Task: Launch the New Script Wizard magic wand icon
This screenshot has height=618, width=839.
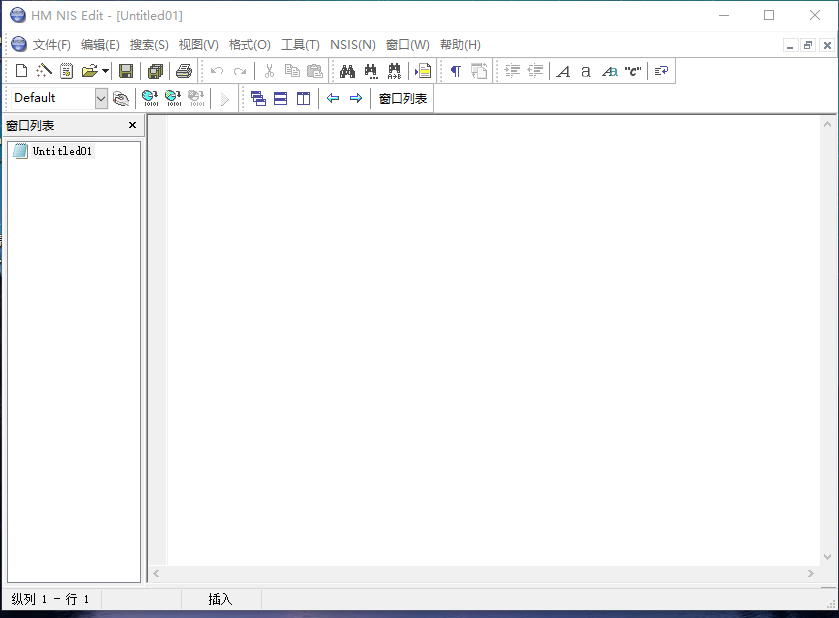Action: (44, 70)
